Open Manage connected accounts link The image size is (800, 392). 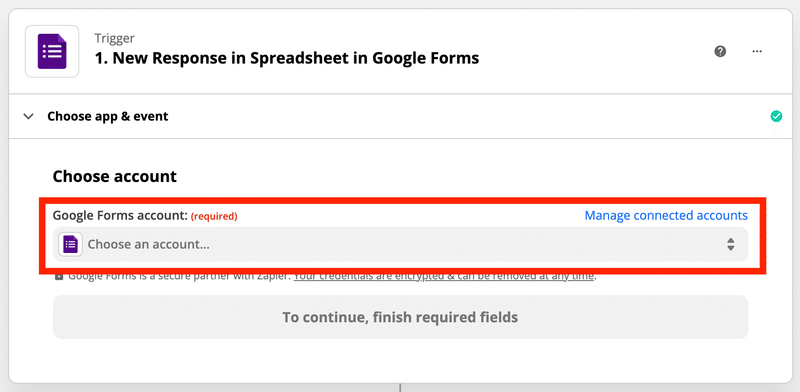click(x=666, y=215)
